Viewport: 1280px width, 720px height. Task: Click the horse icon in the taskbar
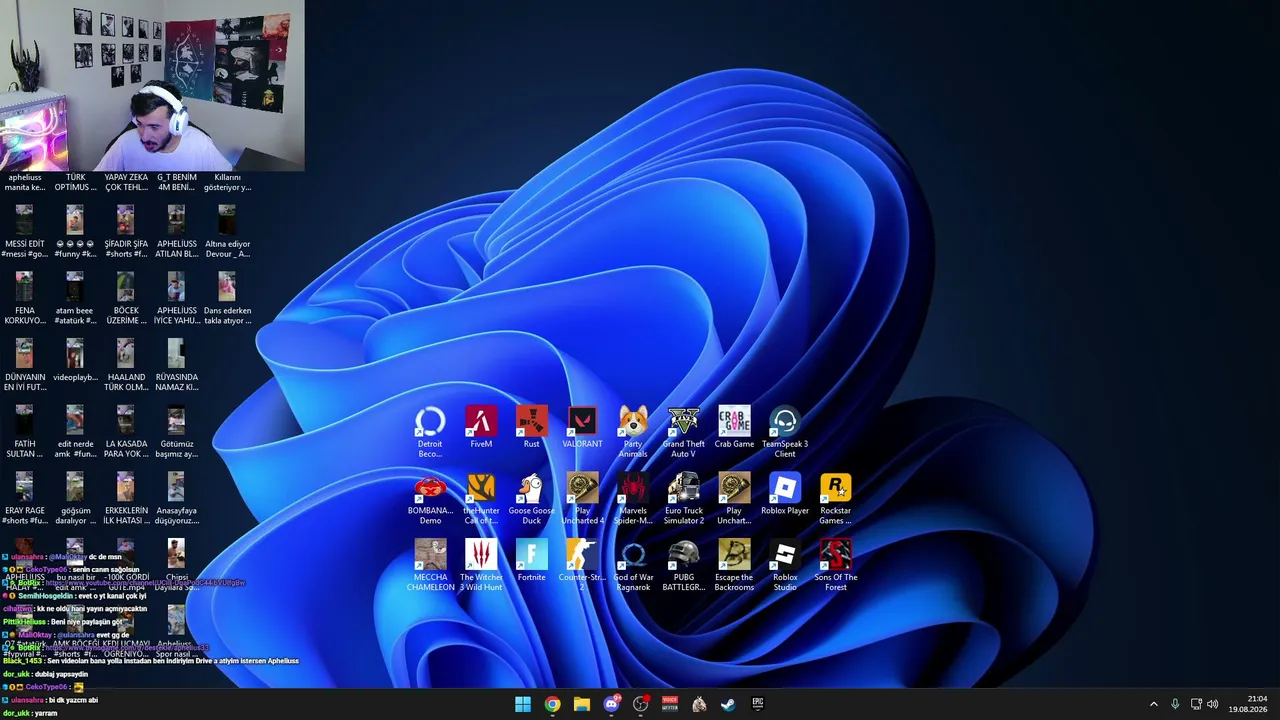pyautogui.click(x=699, y=704)
